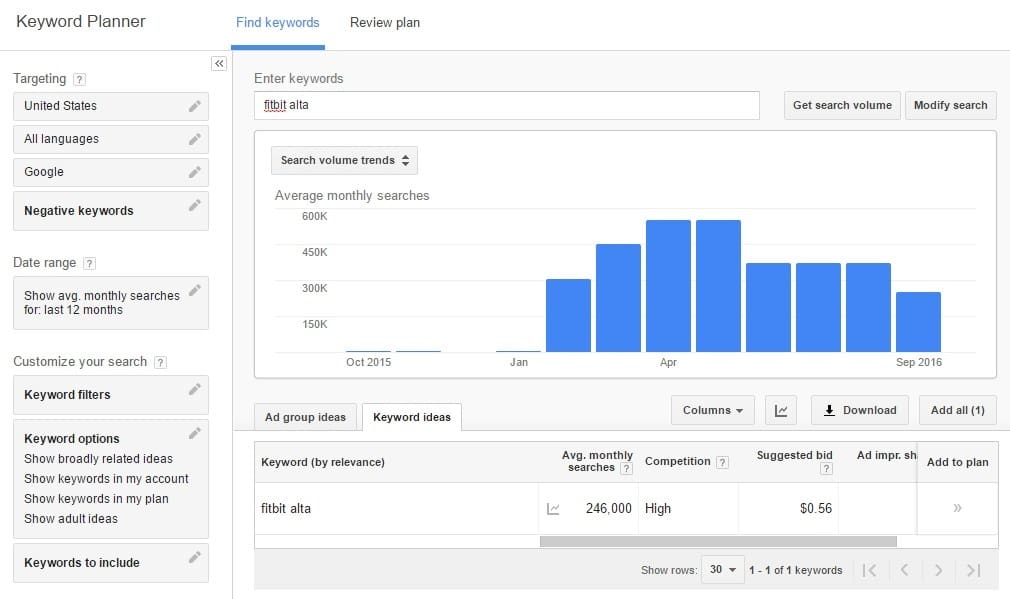Click Get search volume button

842,106
